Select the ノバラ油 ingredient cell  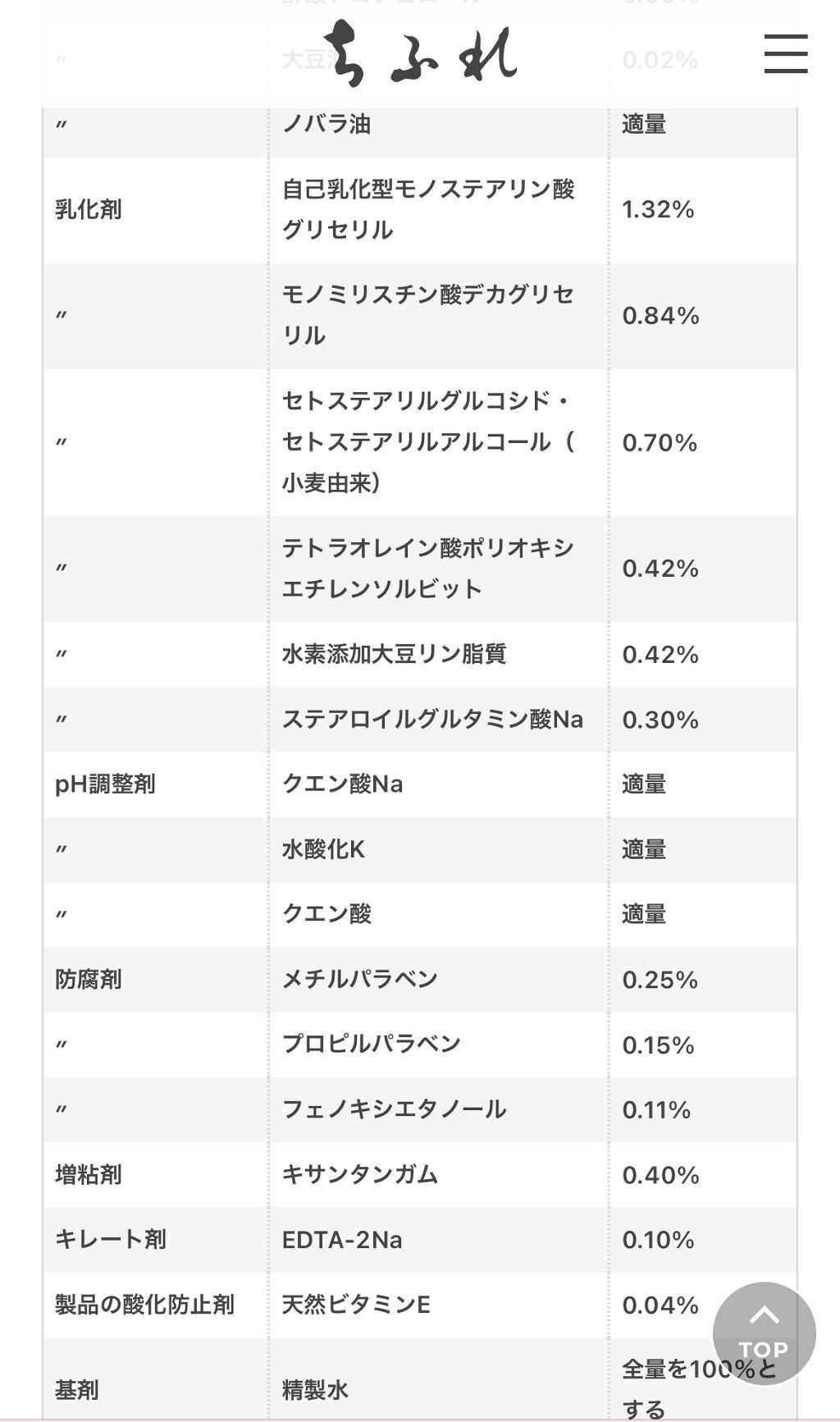326,125
